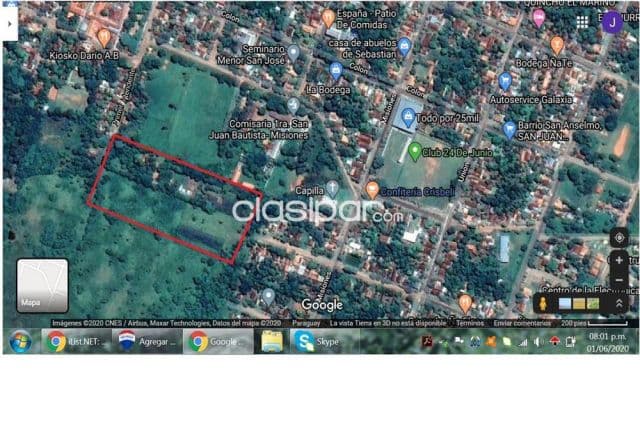
Task: Open the Barrio San Anselmo cart pin
Action: point(509,131)
